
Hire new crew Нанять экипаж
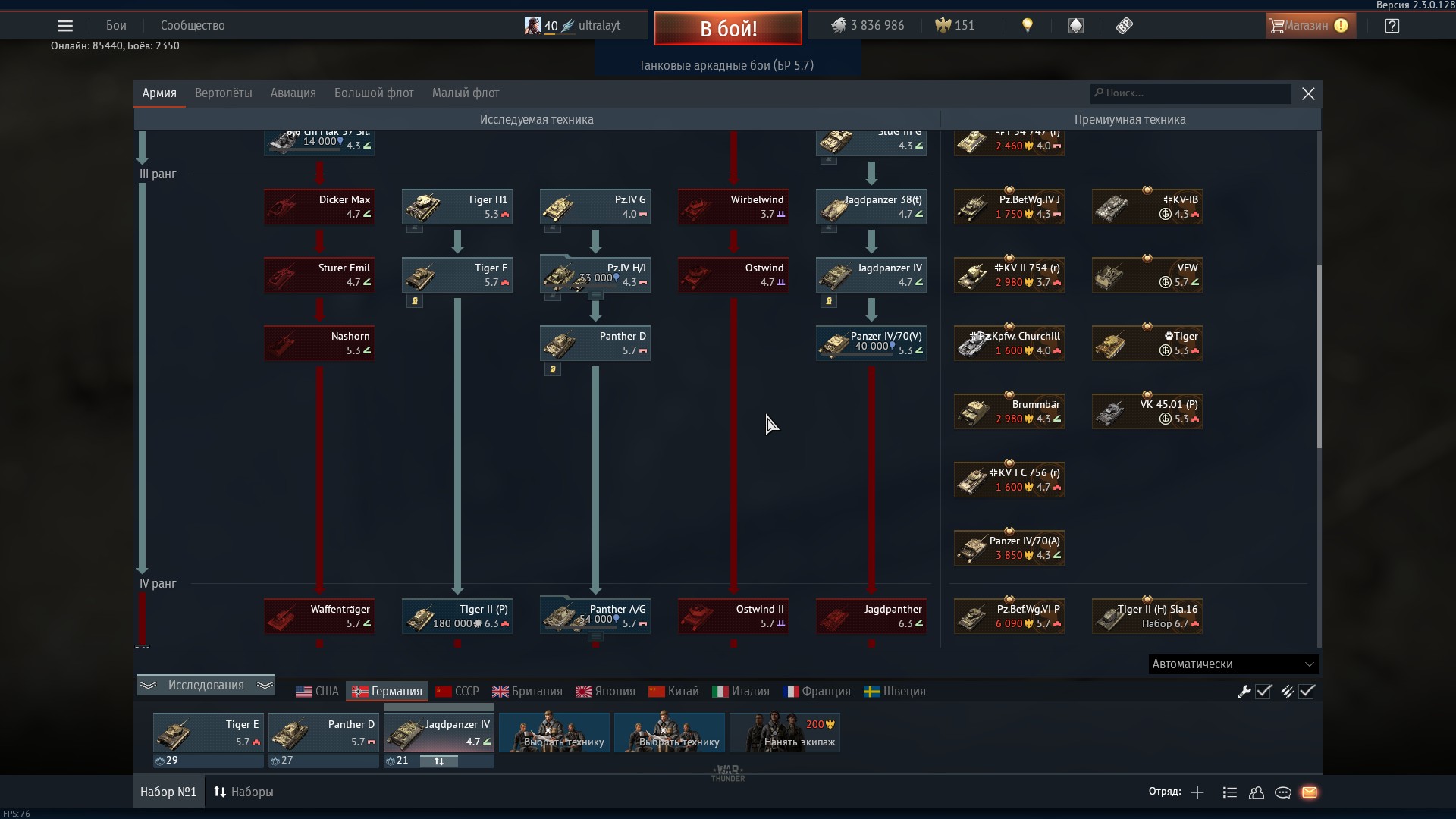(785, 733)
